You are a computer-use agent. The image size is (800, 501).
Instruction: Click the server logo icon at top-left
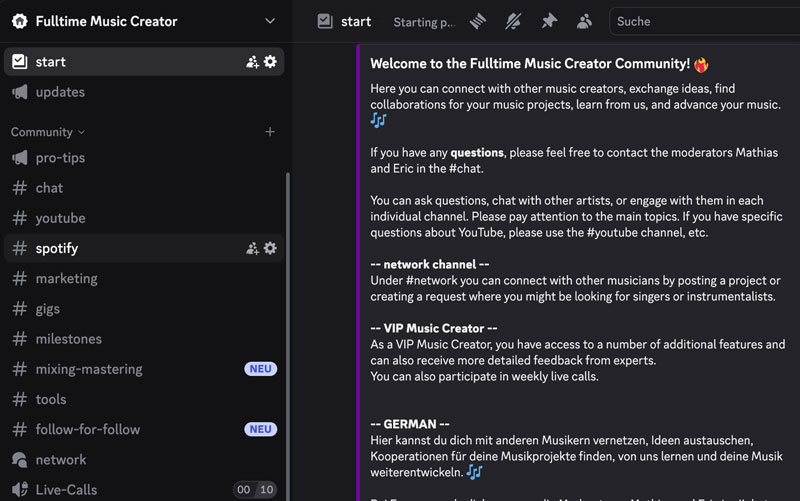tap(19, 21)
